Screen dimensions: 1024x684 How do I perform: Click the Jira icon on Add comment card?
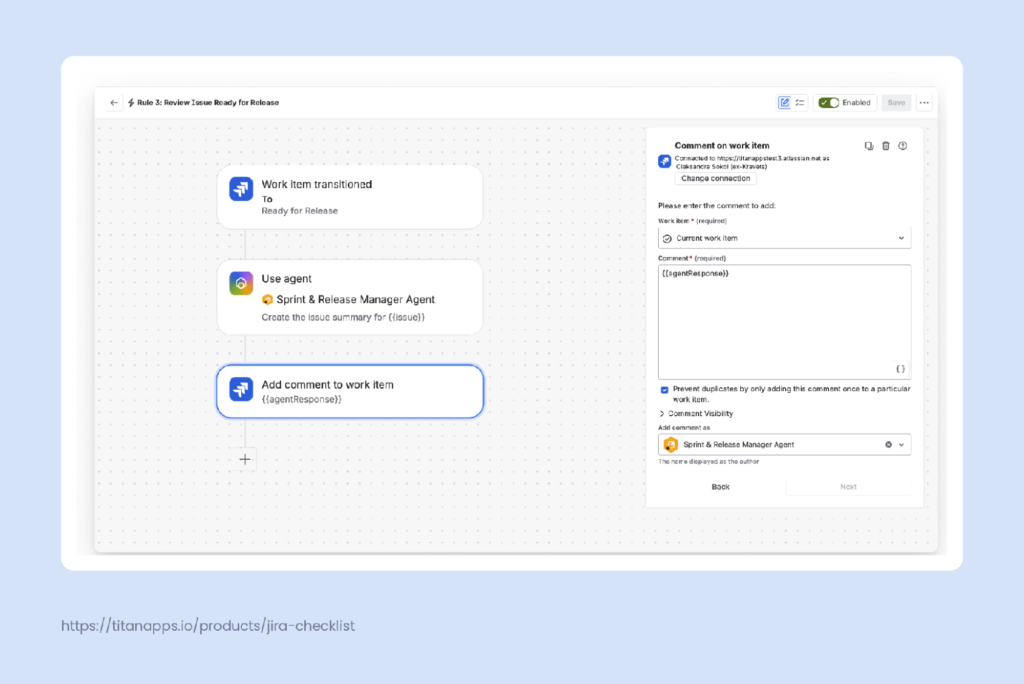pos(241,389)
